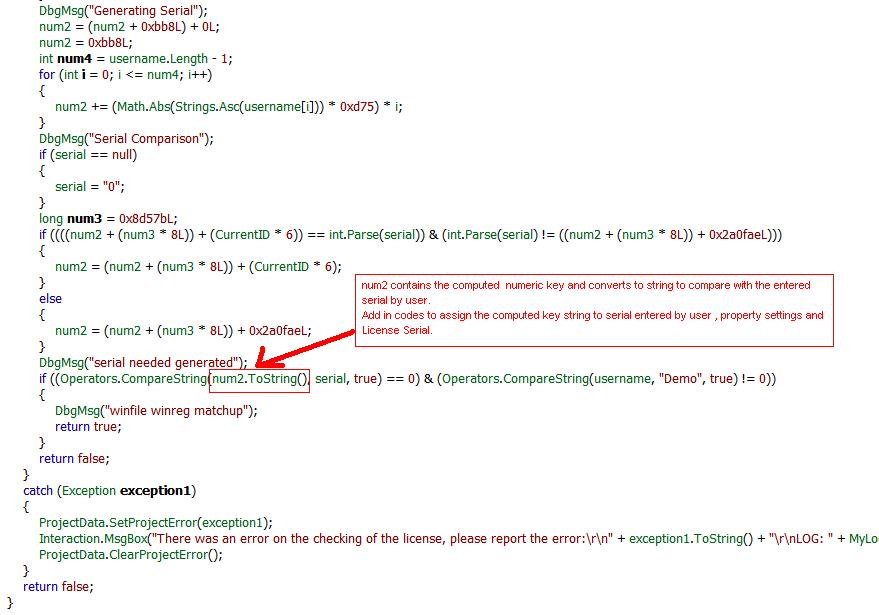
Task: Click the "There was an error on the checking" string
Action: pos(382,539)
